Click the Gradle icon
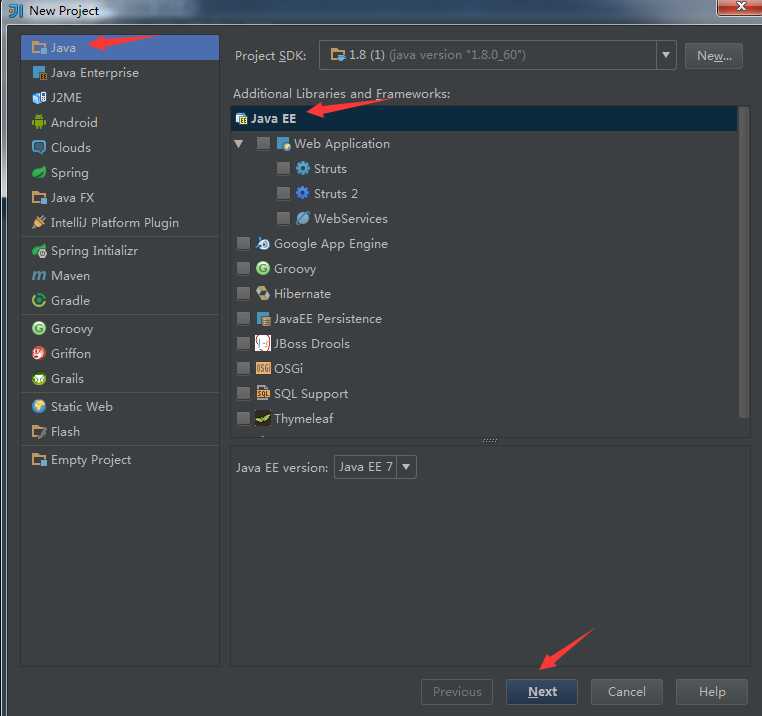Image resolution: width=762 pixels, height=716 pixels. [39, 300]
